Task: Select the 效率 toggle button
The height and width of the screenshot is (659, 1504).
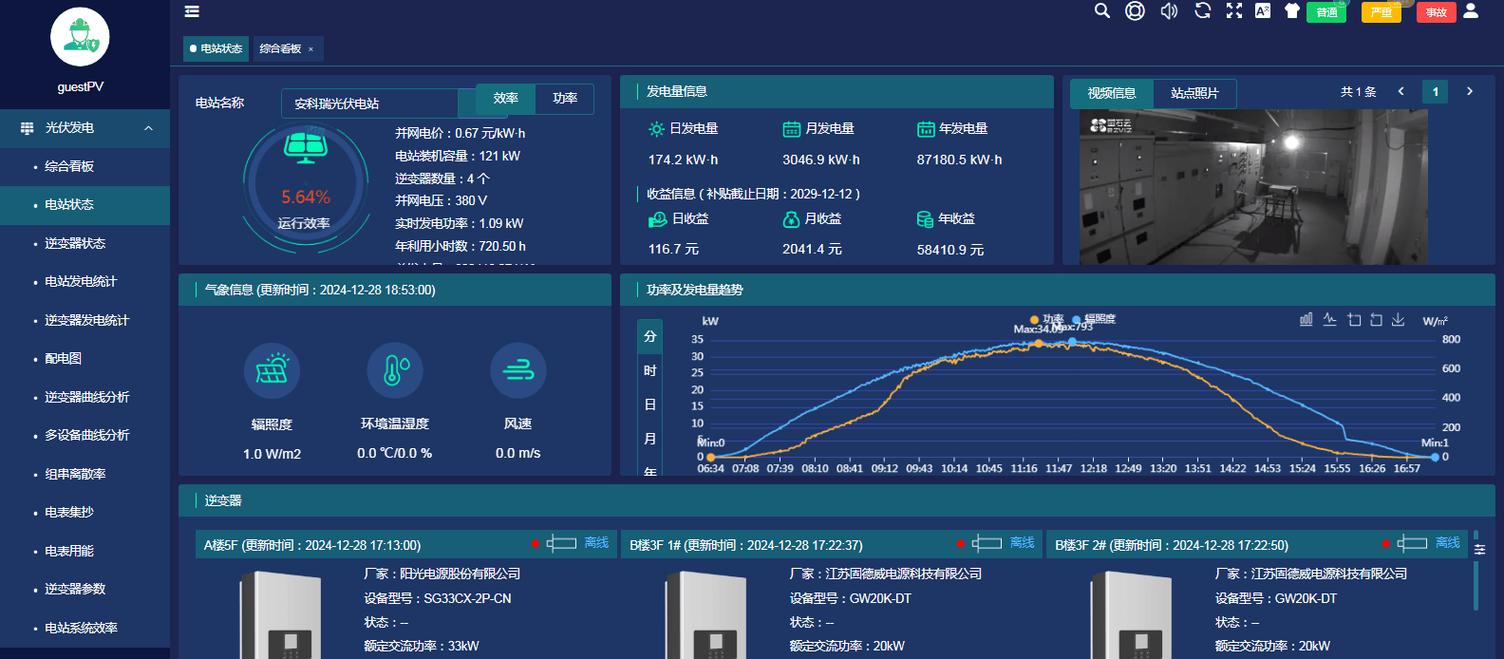Action: [x=506, y=98]
